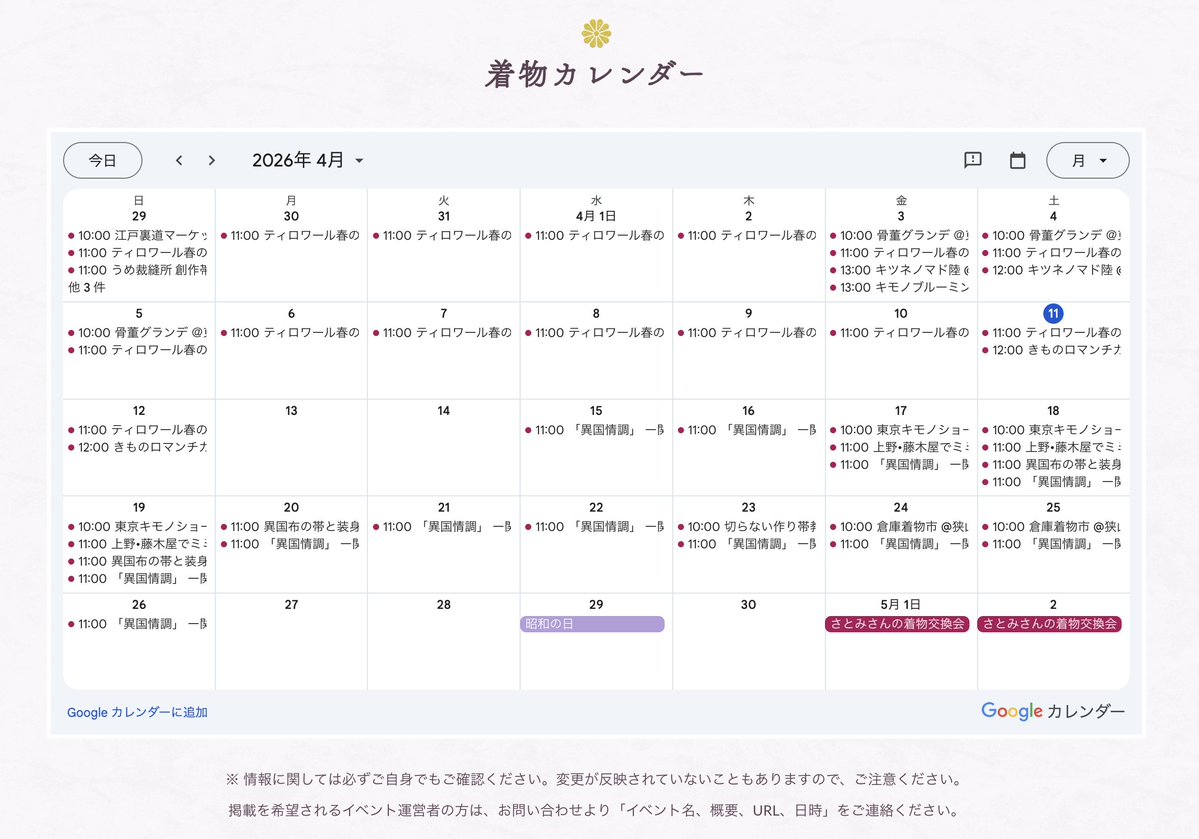Open 11:00 ティロワール春の event on 7th

coord(443,333)
